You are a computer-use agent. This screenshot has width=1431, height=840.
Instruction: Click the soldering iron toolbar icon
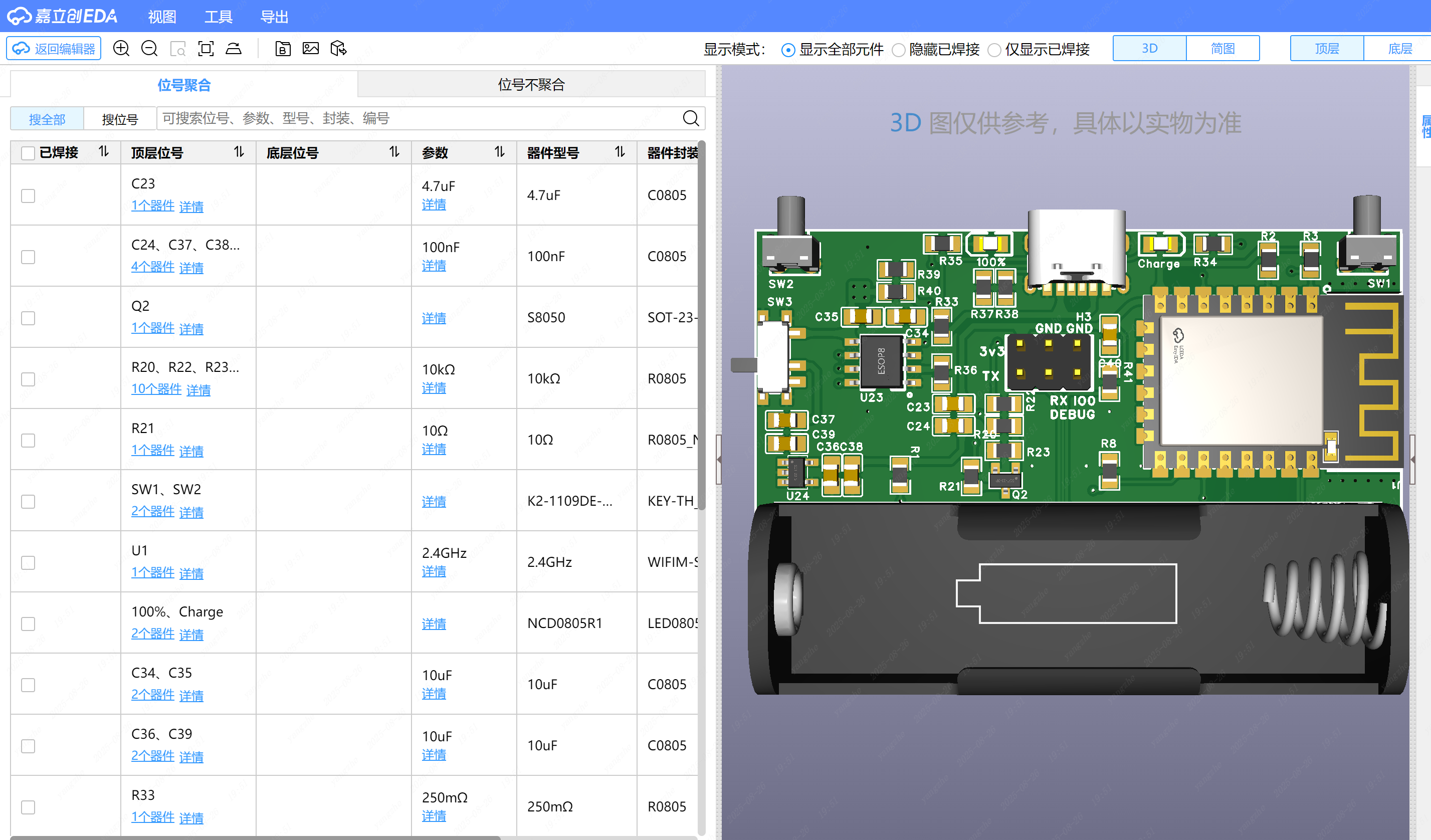tap(234, 48)
